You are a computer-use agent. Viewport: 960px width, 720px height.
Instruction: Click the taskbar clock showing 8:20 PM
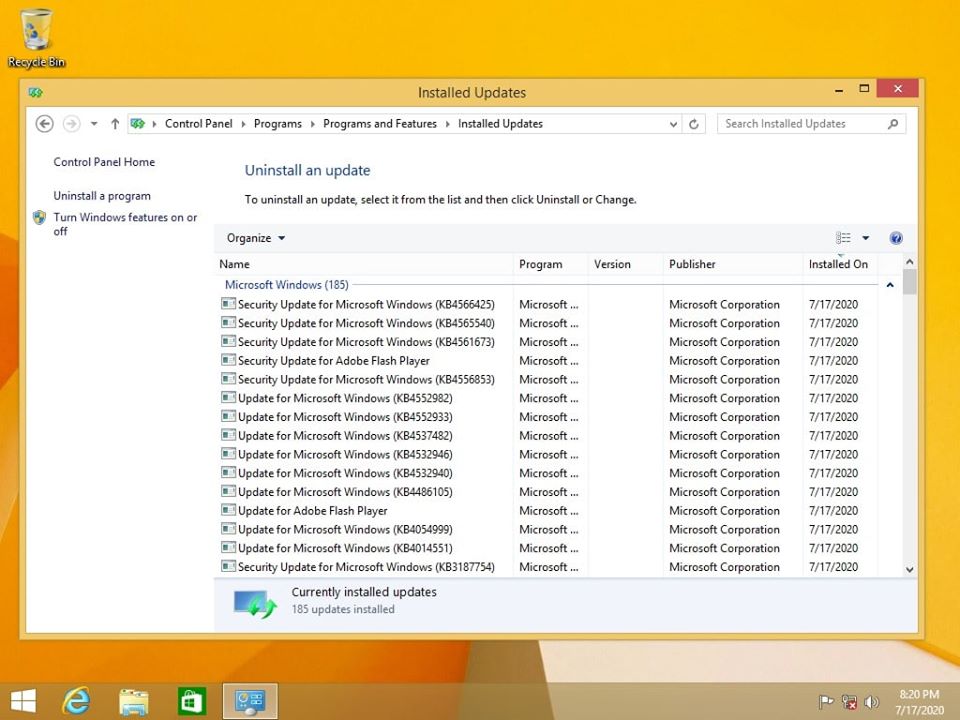tap(919, 702)
